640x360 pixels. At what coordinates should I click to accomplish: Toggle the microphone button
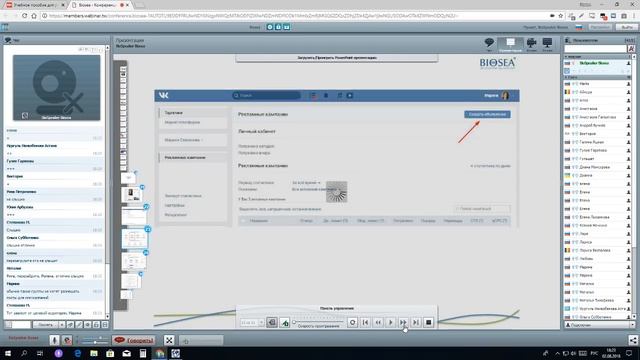pyautogui.click(x=54, y=340)
